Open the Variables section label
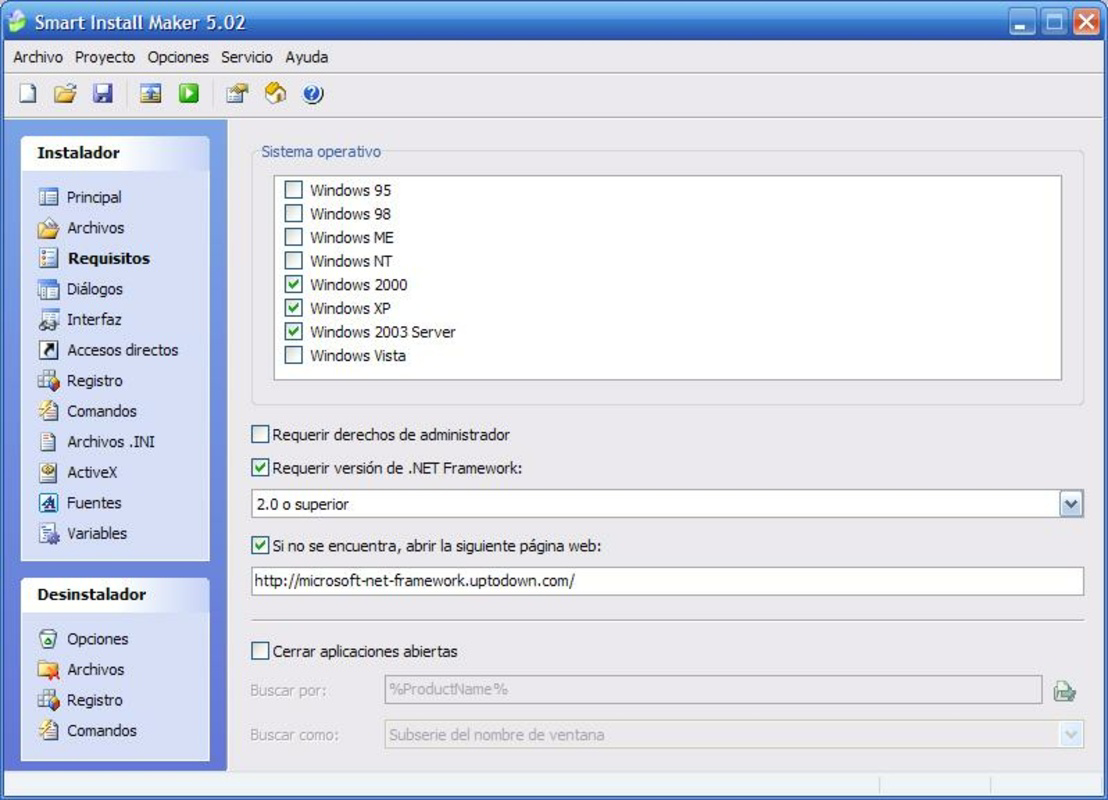Screen dimensions: 1108x800 97,534
